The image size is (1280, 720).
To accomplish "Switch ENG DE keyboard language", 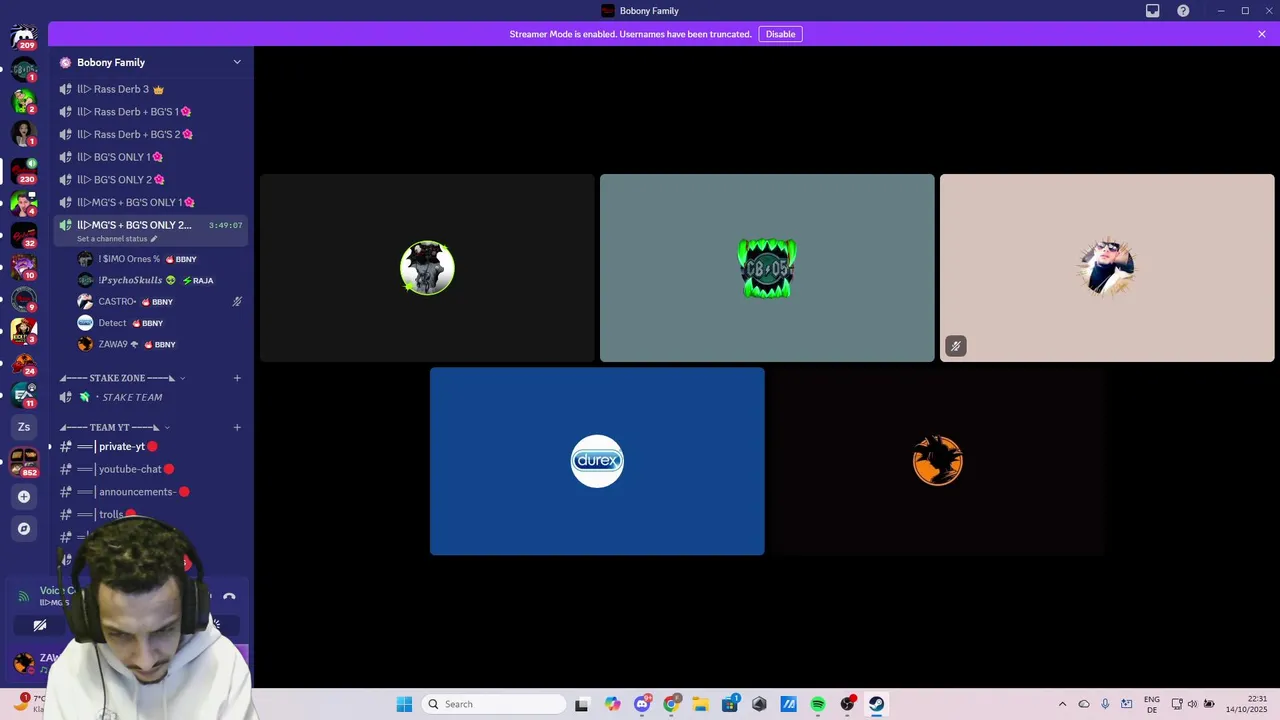I will pyautogui.click(x=1152, y=704).
